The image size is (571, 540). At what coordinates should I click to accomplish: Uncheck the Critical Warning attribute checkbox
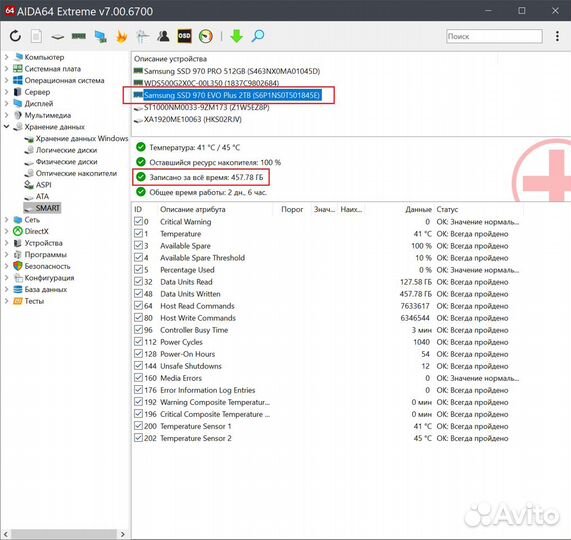pos(138,221)
